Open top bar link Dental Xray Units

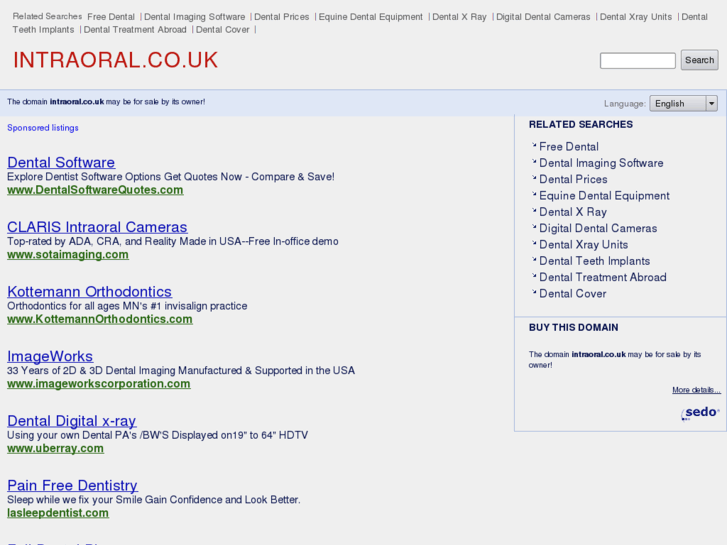click(x=636, y=17)
